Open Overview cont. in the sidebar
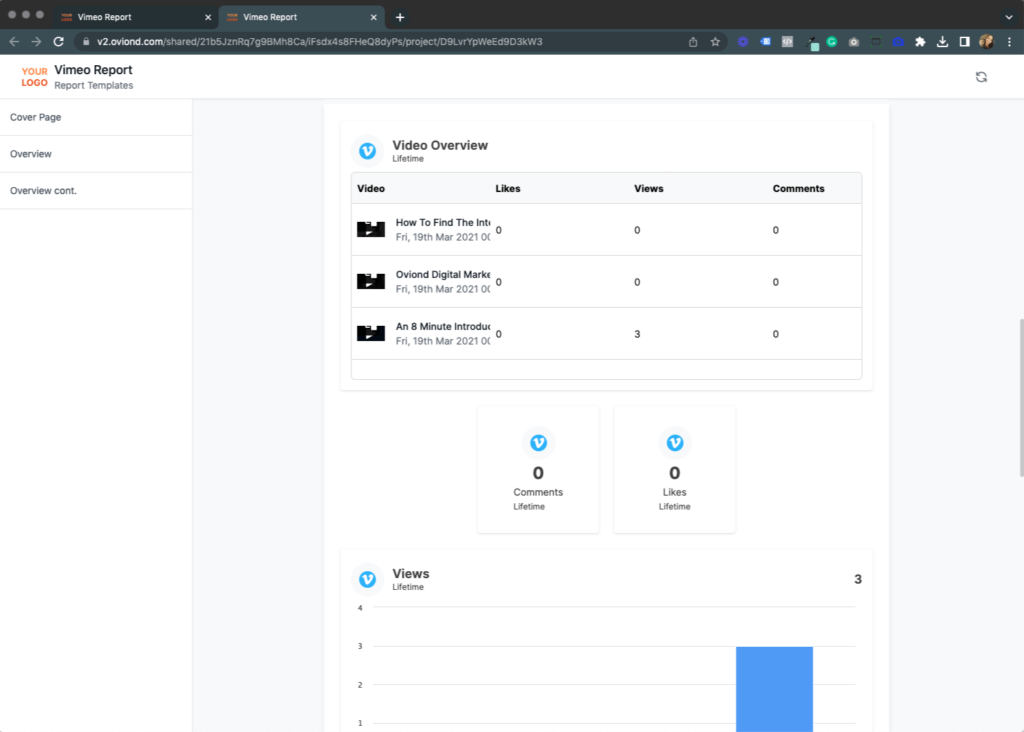The height and width of the screenshot is (732, 1024). [x=96, y=191]
